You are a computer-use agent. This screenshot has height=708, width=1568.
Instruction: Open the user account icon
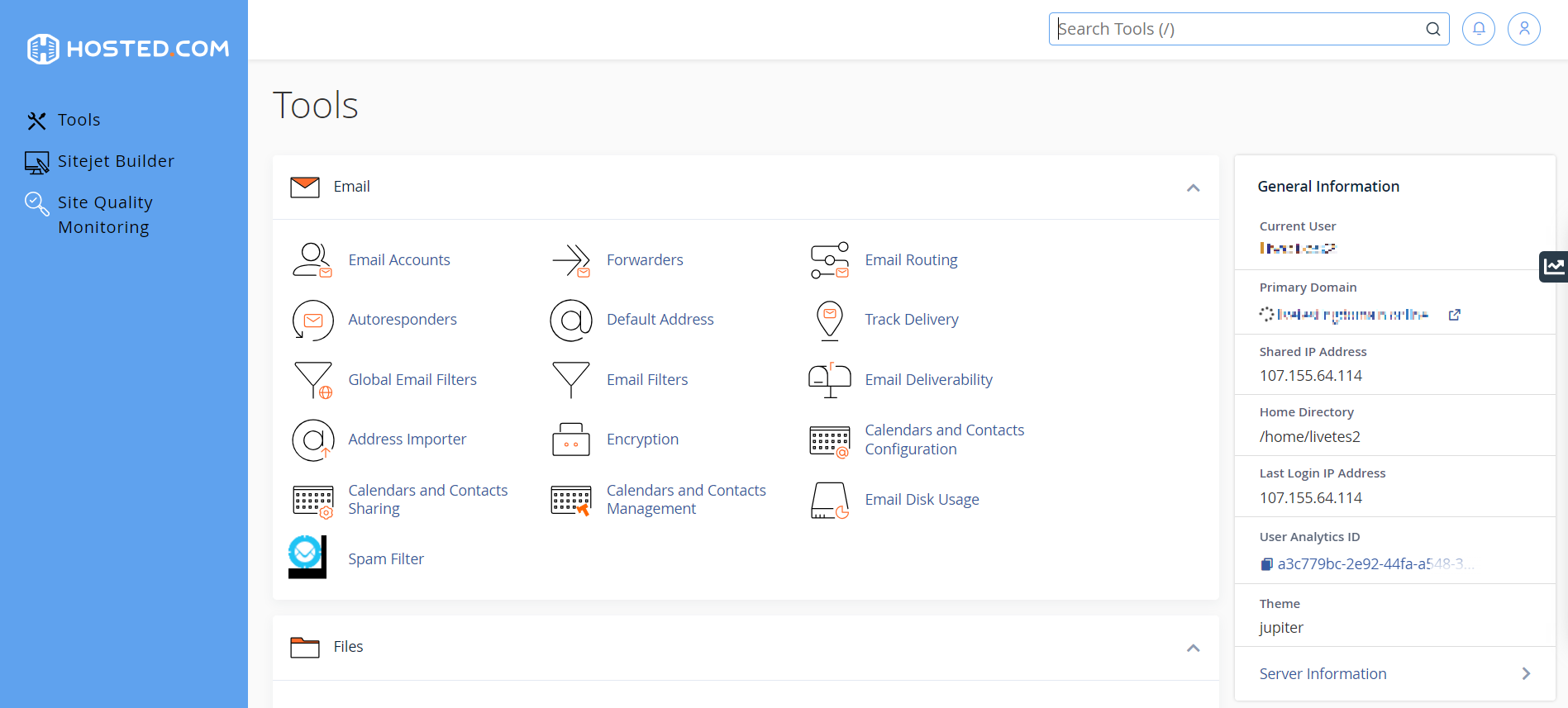(1524, 29)
